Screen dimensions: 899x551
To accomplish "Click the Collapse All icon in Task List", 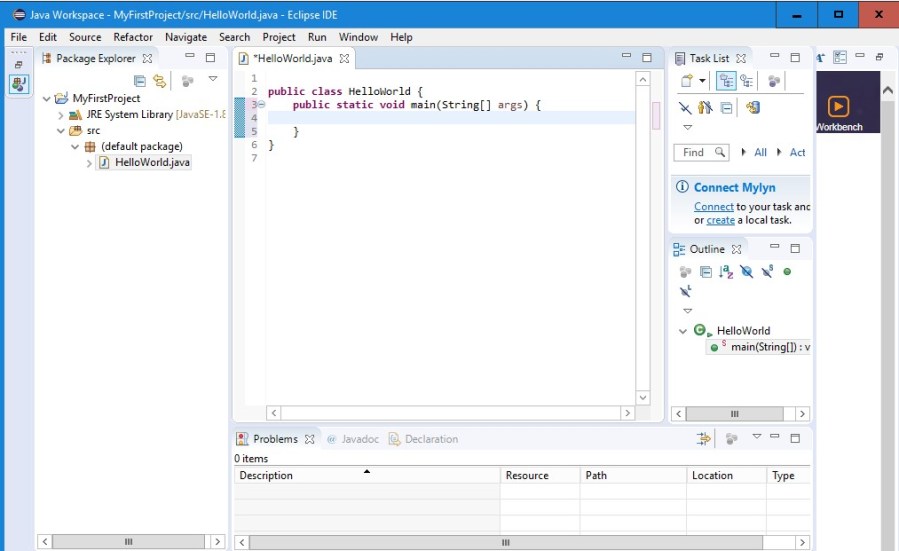I will 727,108.
